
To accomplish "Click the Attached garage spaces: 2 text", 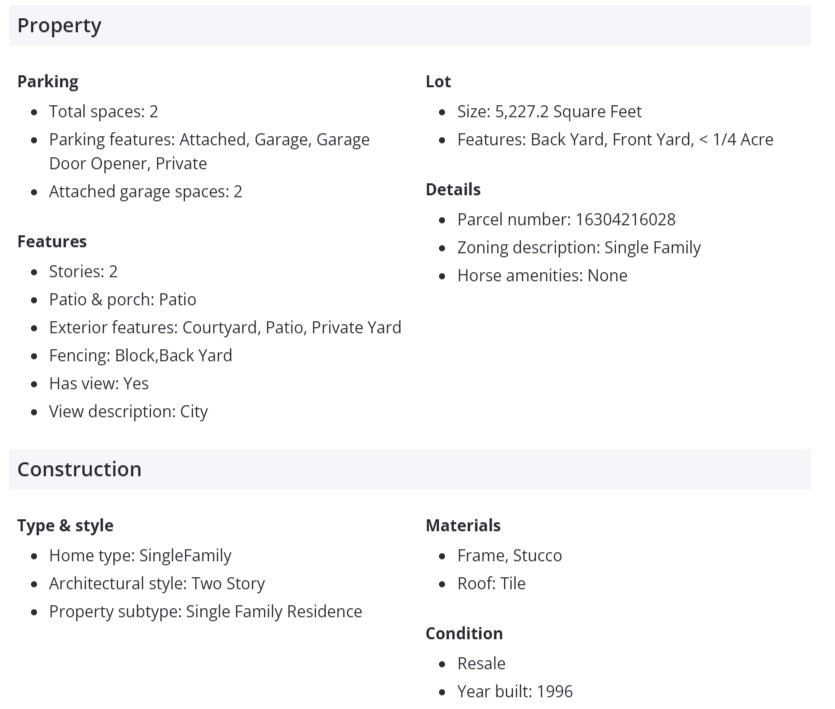I will 145,192.
